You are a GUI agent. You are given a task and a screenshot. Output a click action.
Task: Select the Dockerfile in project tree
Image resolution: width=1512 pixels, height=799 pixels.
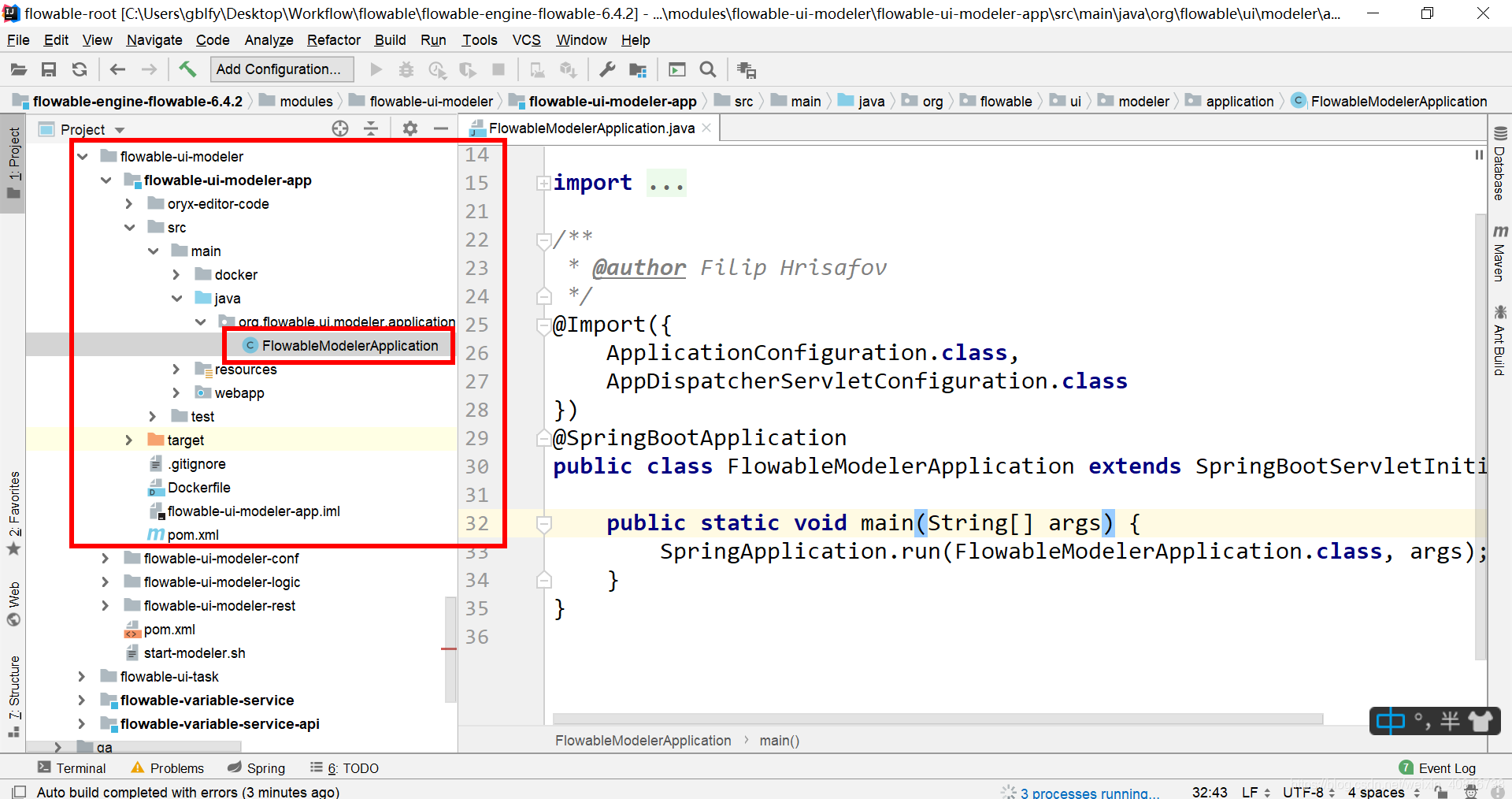click(x=198, y=488)
